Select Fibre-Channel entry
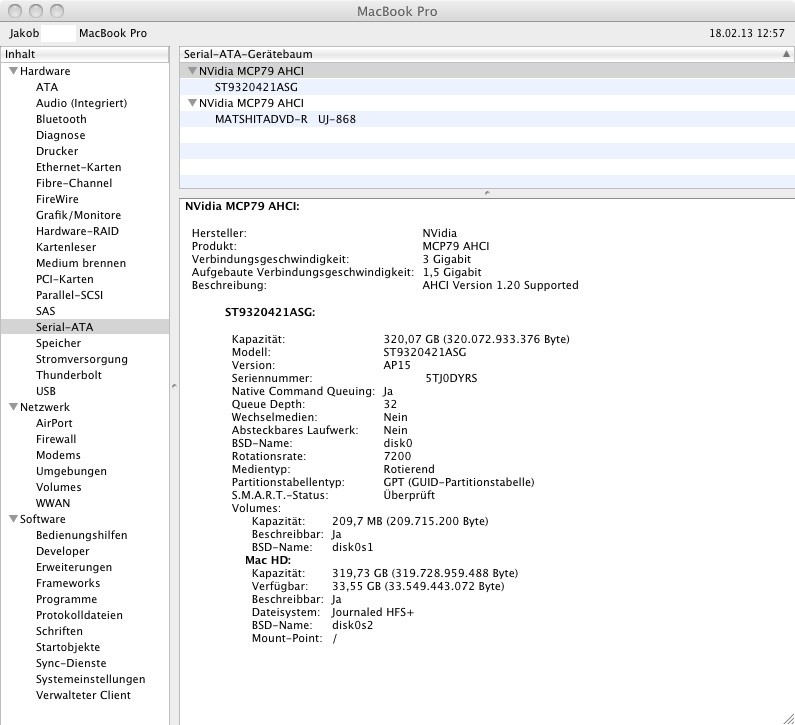The image size is (795, 725). pos(74,183)
